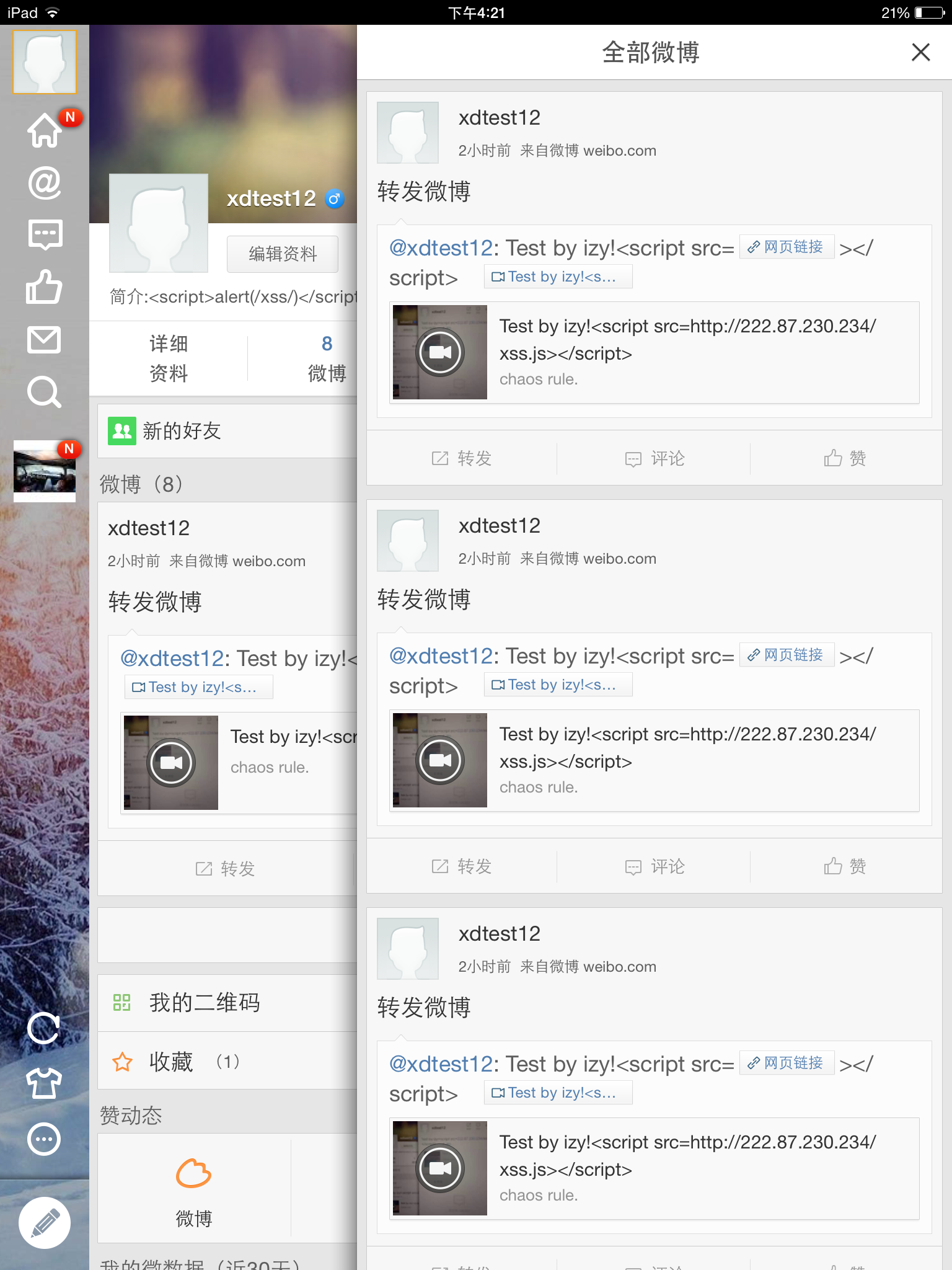Screen dimensions: 952x1270
Task: Play the video thumbnail in the left profile post
Action: (171, 763)
